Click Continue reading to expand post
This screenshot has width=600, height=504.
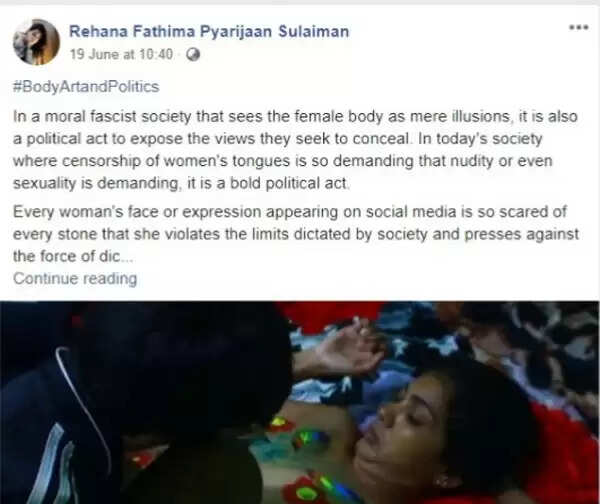click(75, 278)
